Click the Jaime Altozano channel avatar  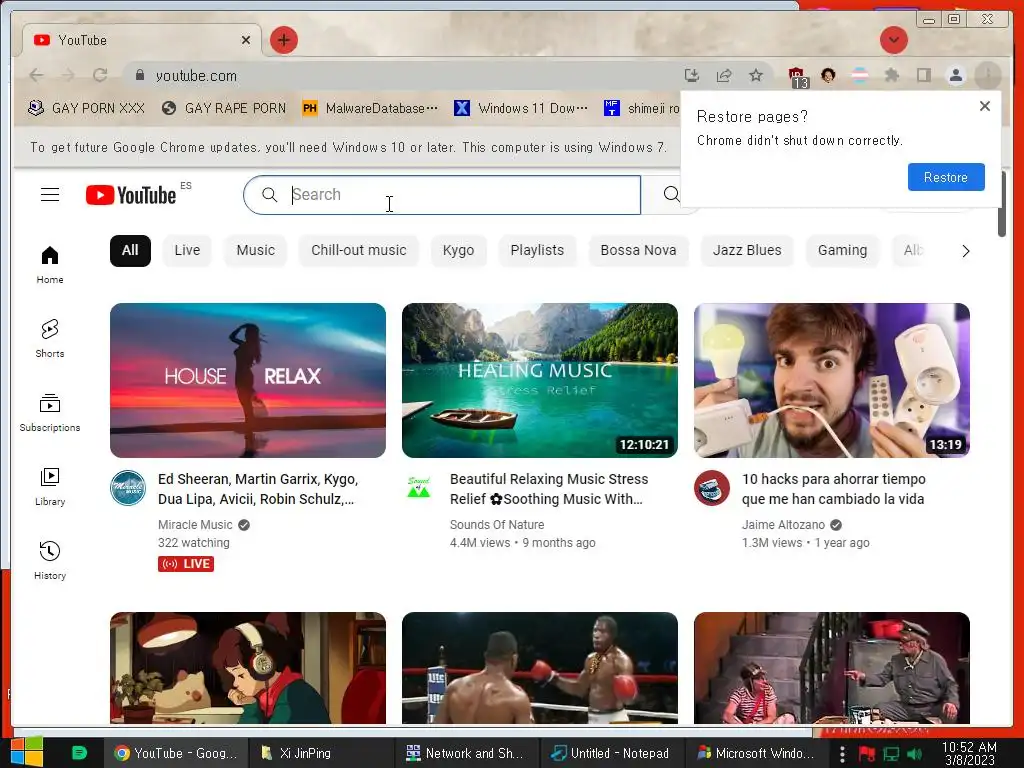click(x=712, y=488)
